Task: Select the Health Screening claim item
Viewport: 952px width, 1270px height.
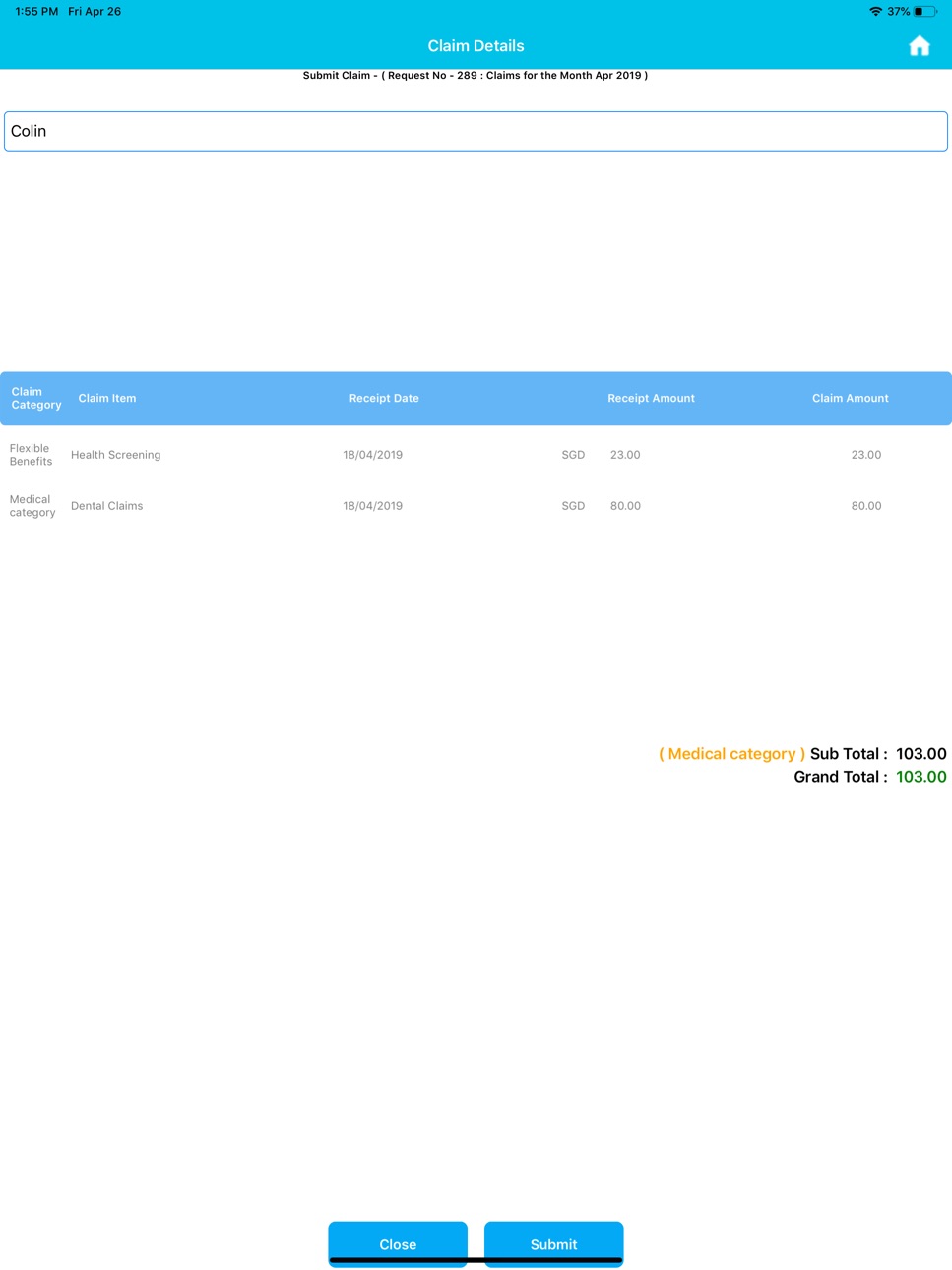Action: (115, 455)
